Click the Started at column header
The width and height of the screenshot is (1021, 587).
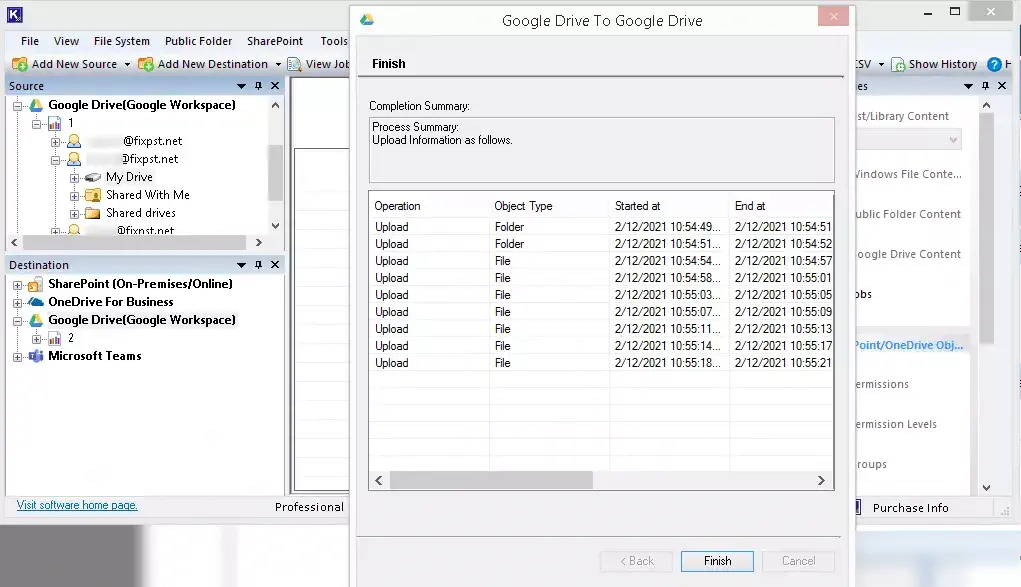click(x=637, y=206)
